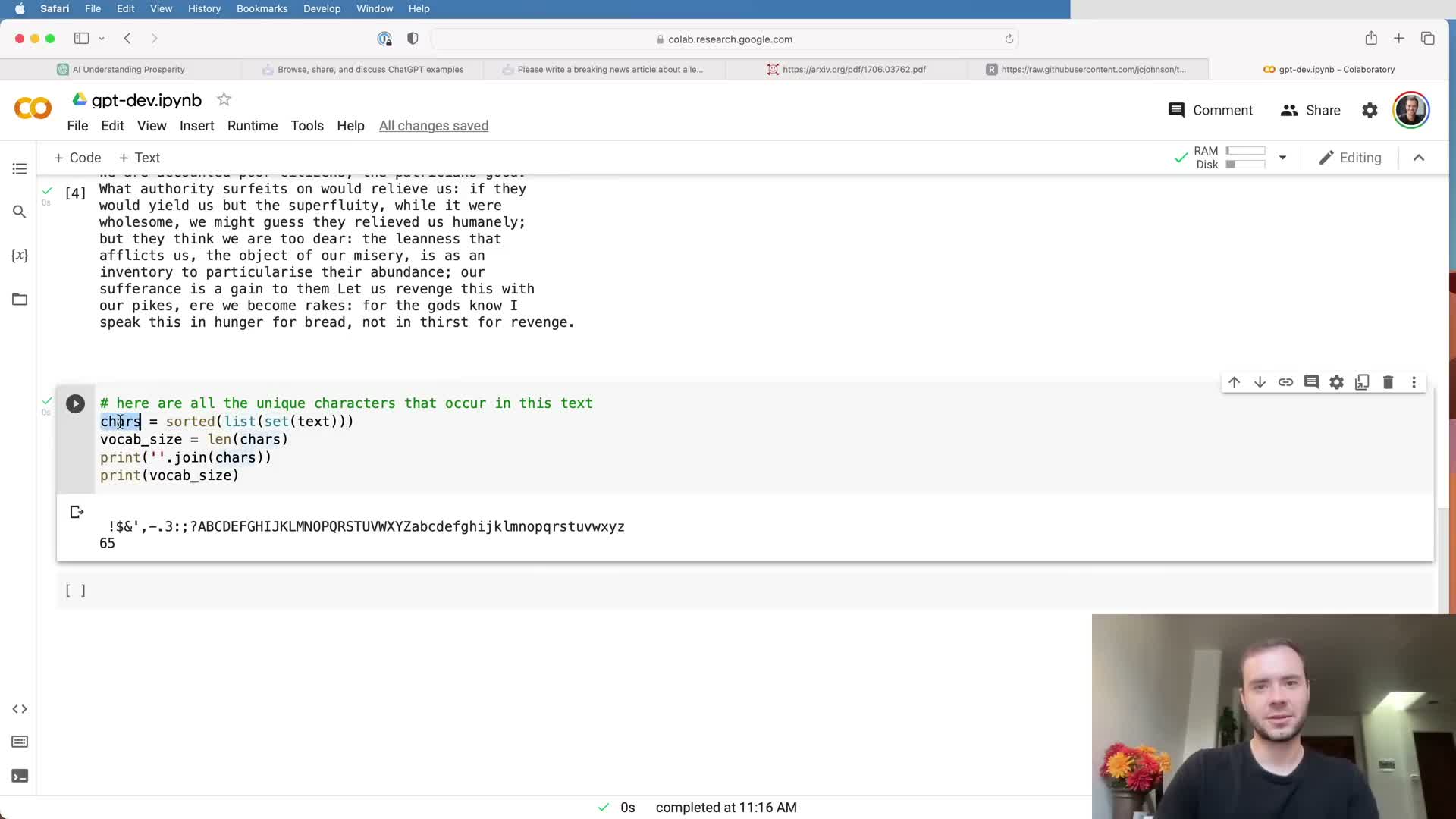
Task: Open the terminal panel icon
Action: tap(20, 776)
